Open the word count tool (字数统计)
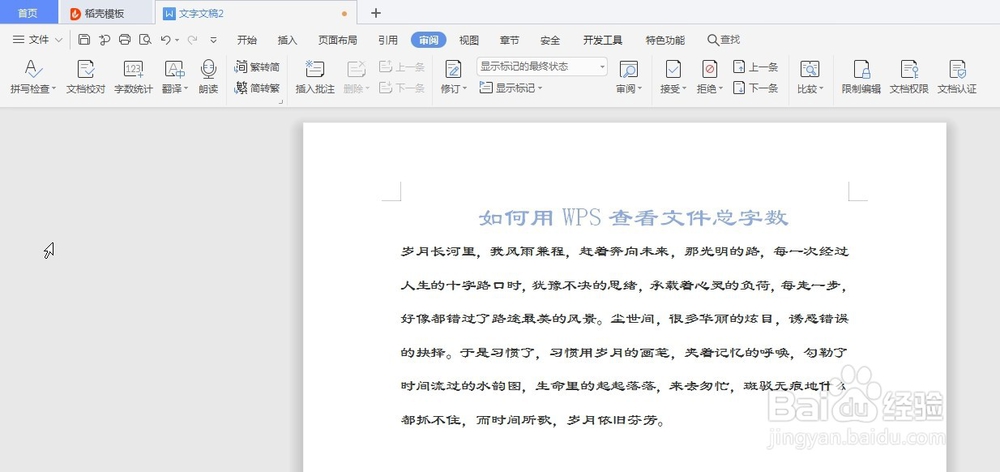This screenshot has width=1000, height=472. 133,77
